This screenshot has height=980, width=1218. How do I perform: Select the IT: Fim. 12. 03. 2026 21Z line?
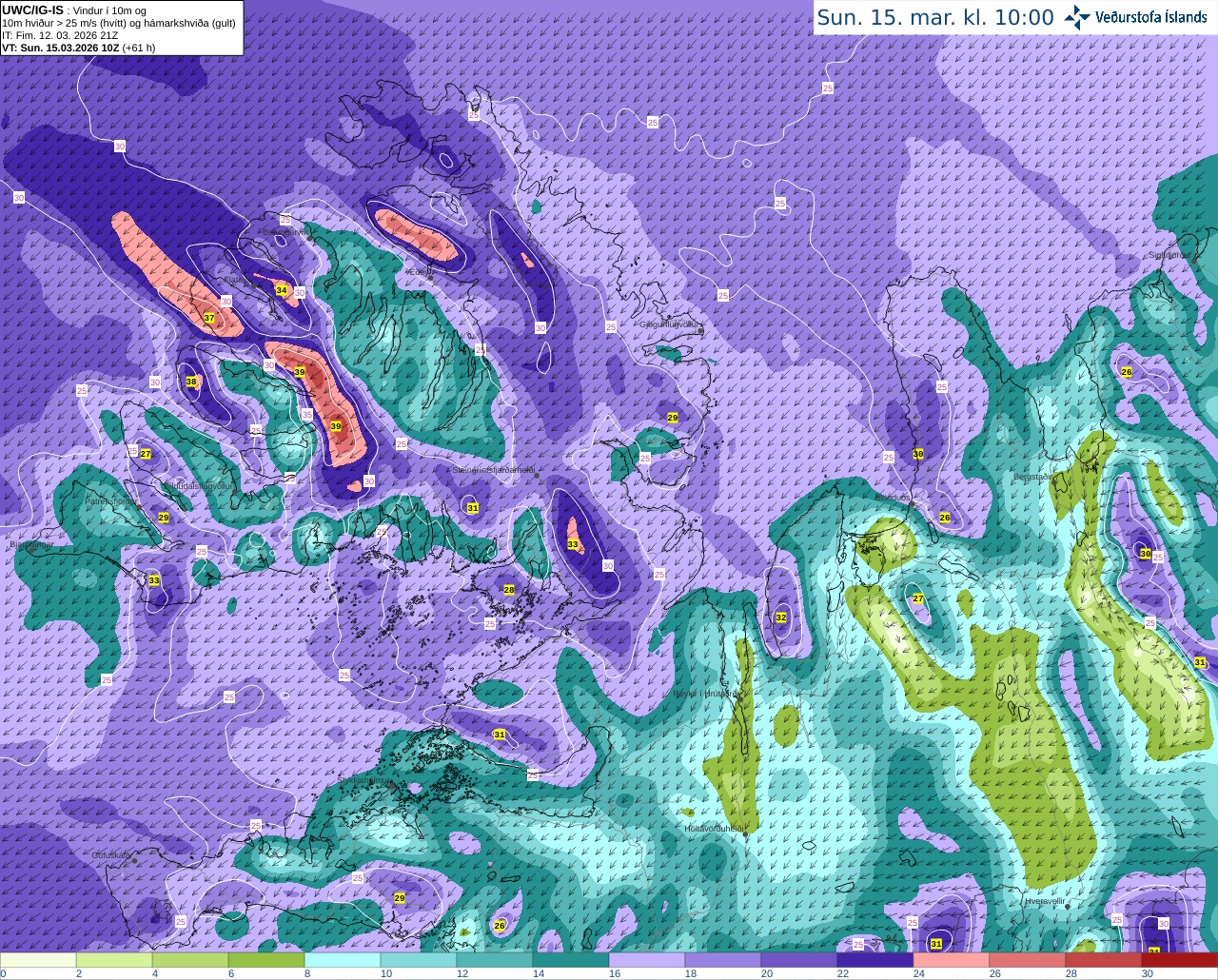tap(60, 35)
